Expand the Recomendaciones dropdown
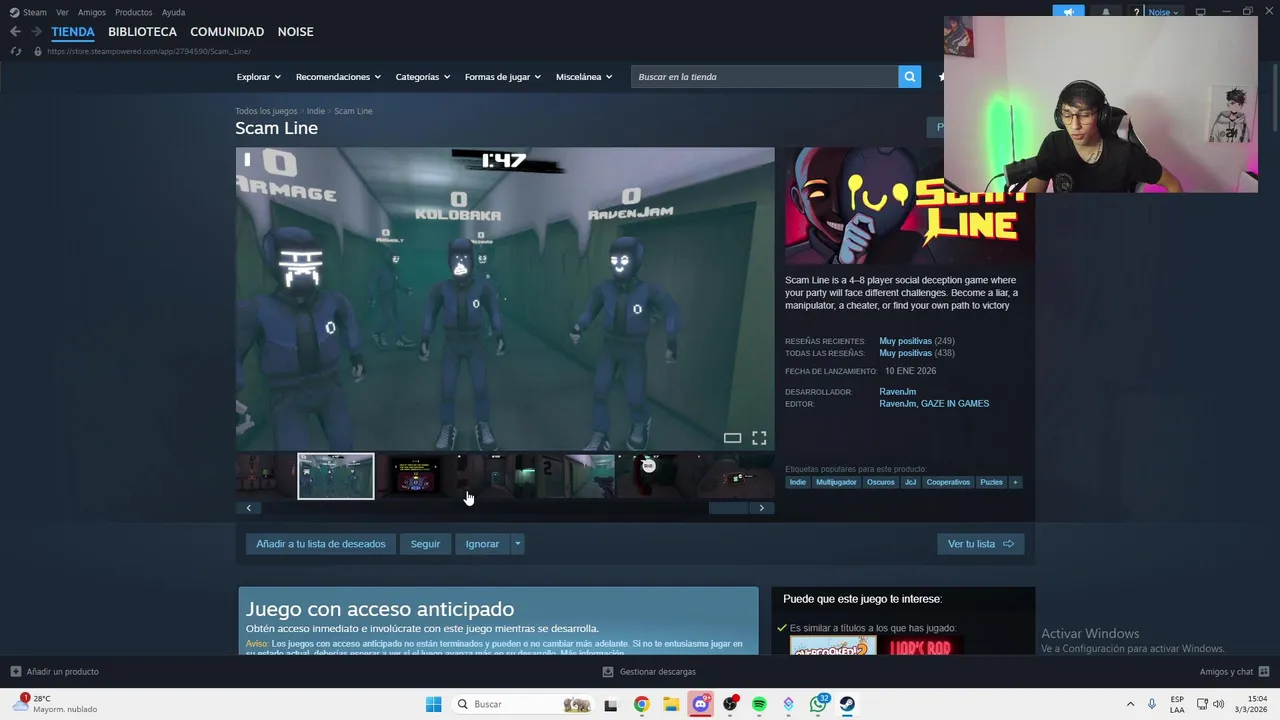Image resolution: width=1280 pixels, height=720 pixels. pos(338,77)
